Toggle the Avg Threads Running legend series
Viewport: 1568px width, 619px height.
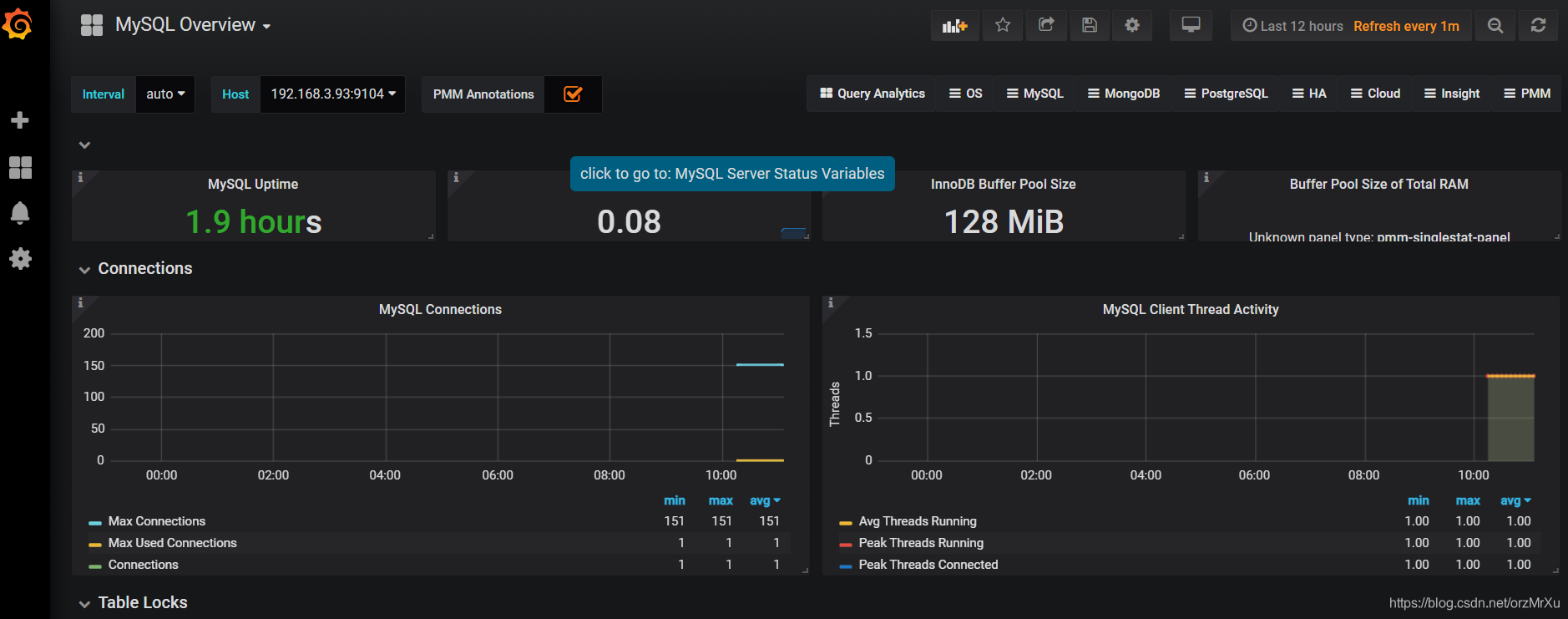pos(918,521)
